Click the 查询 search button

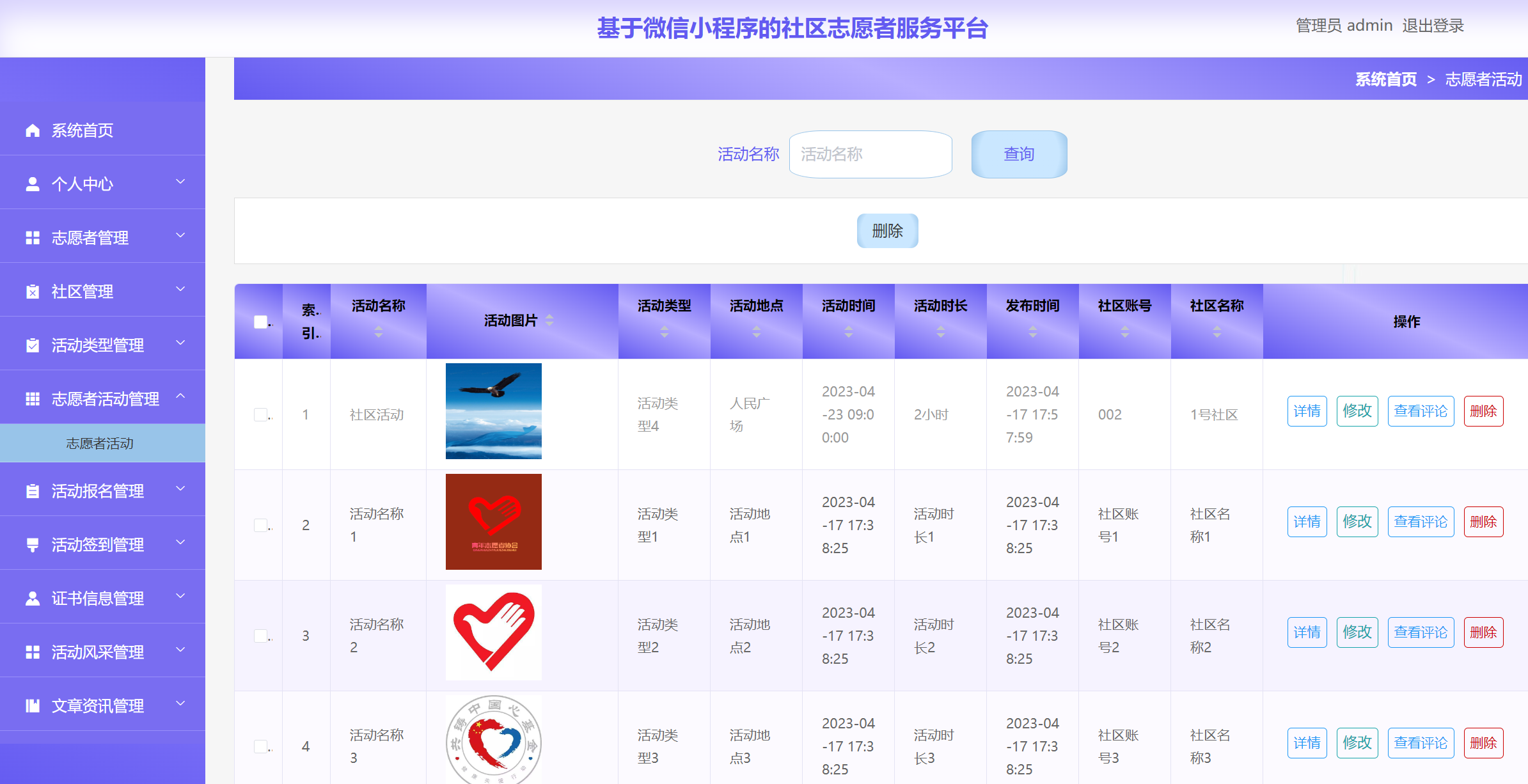[x=1019, y=154]
